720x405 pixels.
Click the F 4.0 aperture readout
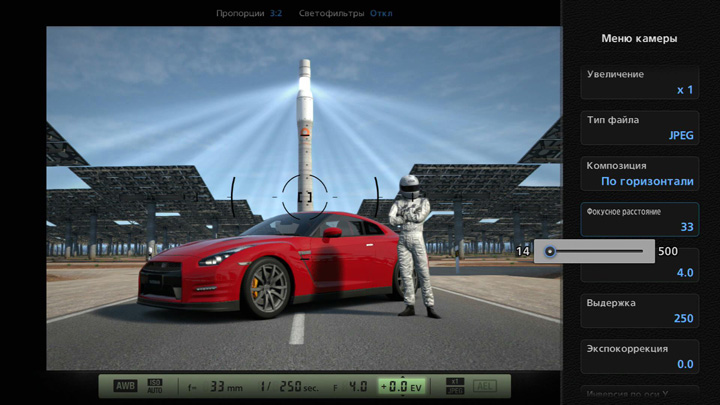point(348,386)
